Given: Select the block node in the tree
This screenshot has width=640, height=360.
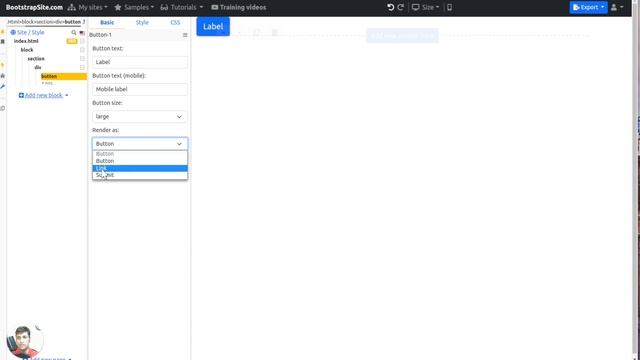Looking at the screenshot, I should coord(27,50).
